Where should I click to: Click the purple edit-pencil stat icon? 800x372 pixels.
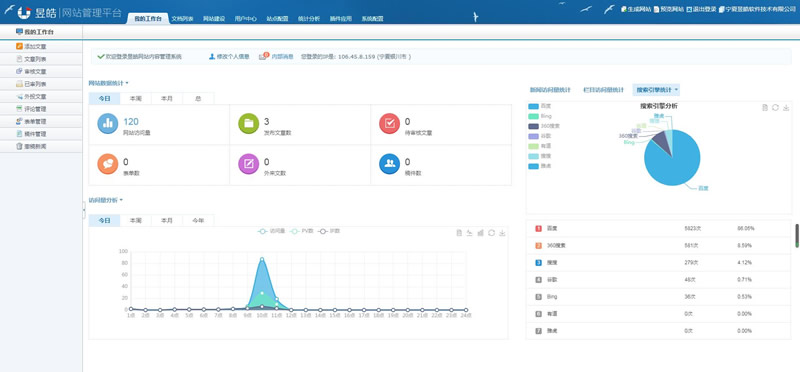pyautogui.click(x=248, y=164)
